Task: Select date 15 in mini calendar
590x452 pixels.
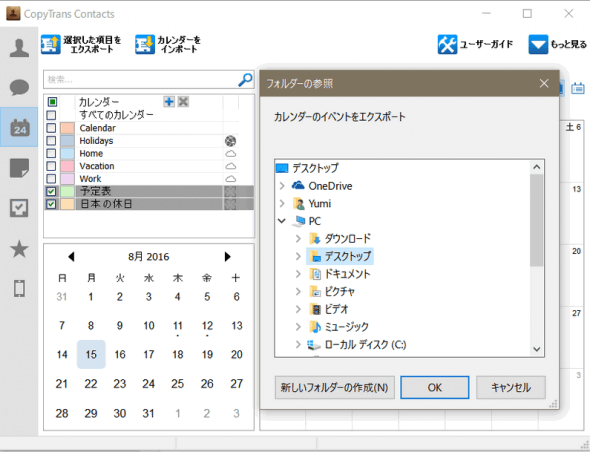Action: pos(91,354)
